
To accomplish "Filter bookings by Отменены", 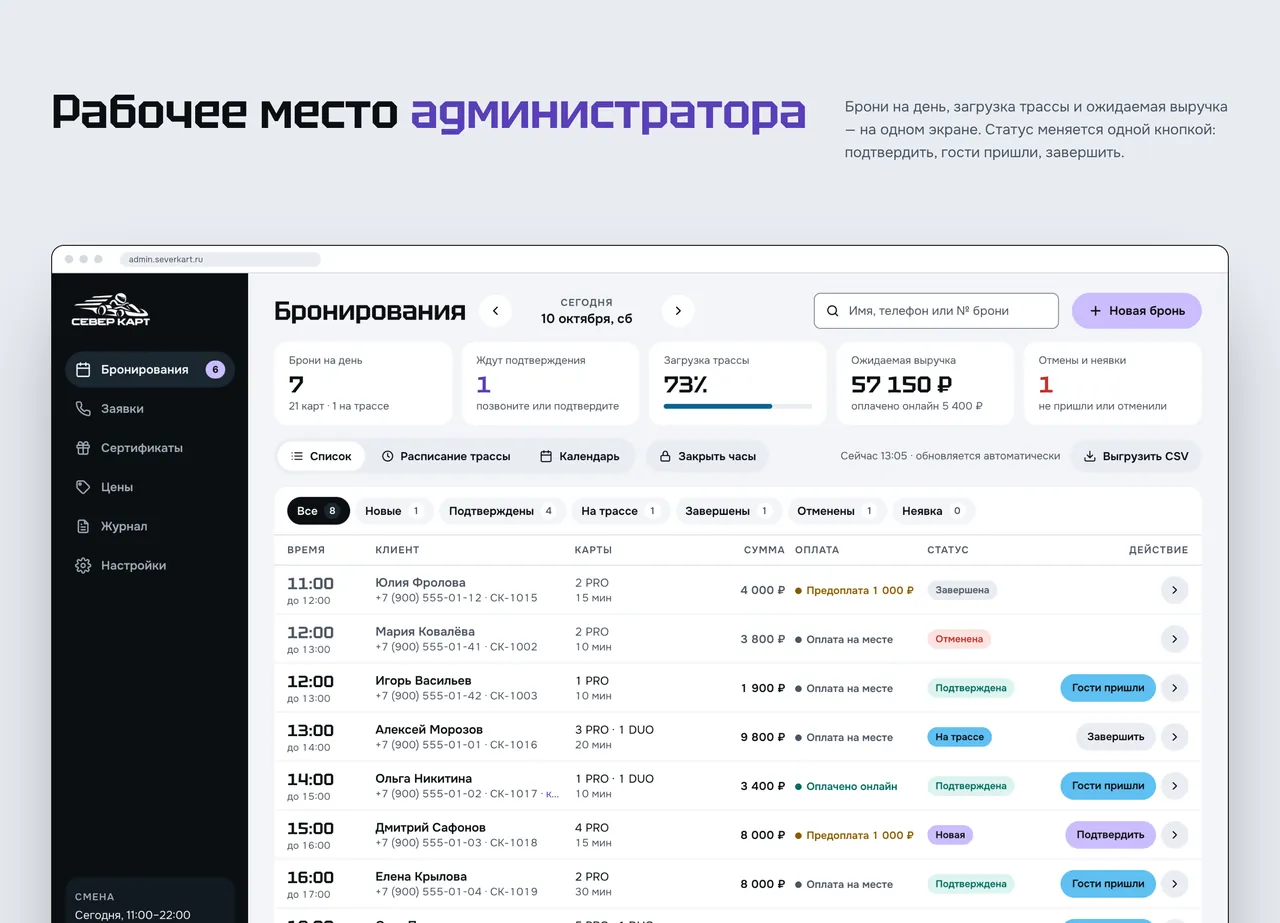I will pos(837,511).
